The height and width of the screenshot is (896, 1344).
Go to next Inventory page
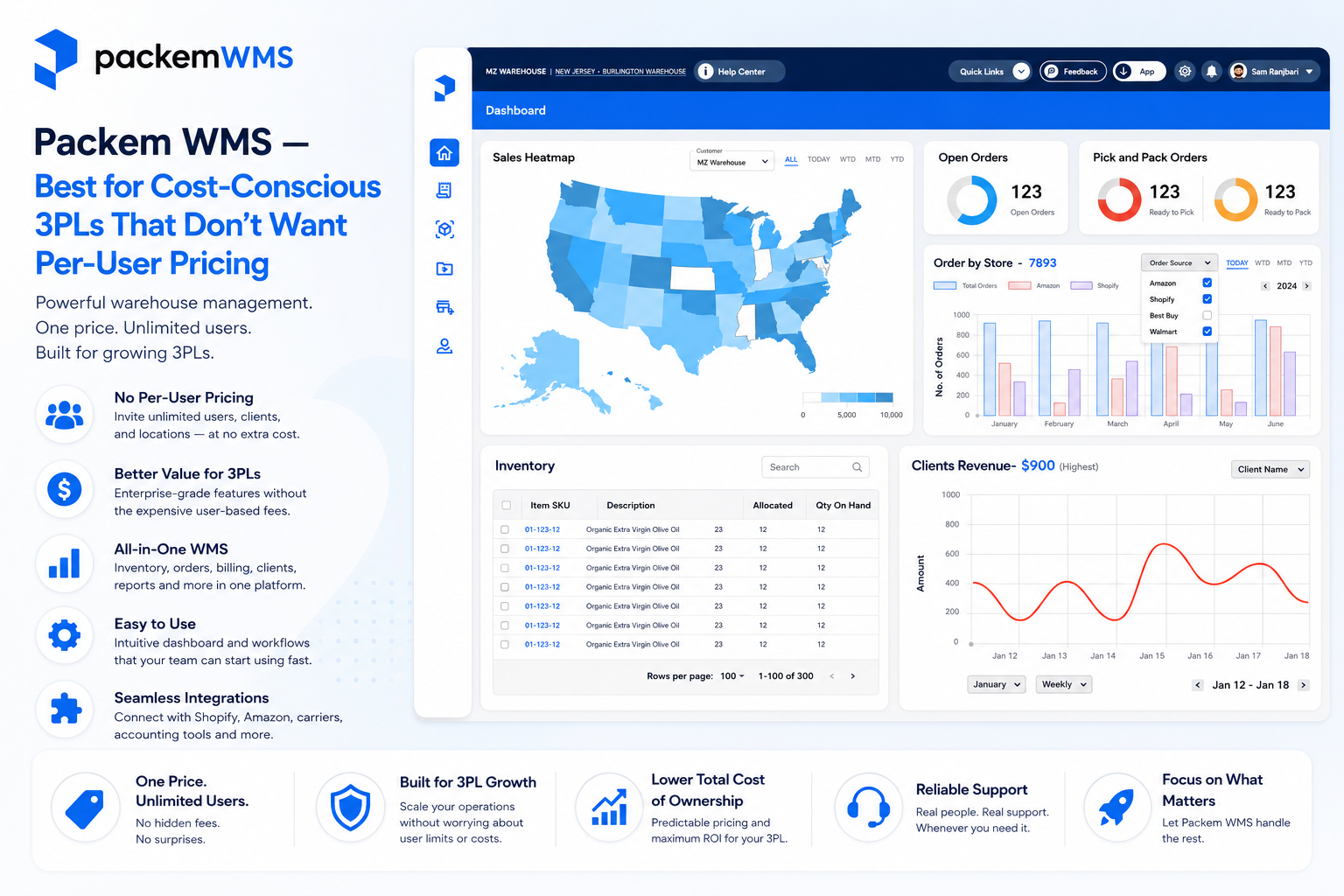(853, 676)
